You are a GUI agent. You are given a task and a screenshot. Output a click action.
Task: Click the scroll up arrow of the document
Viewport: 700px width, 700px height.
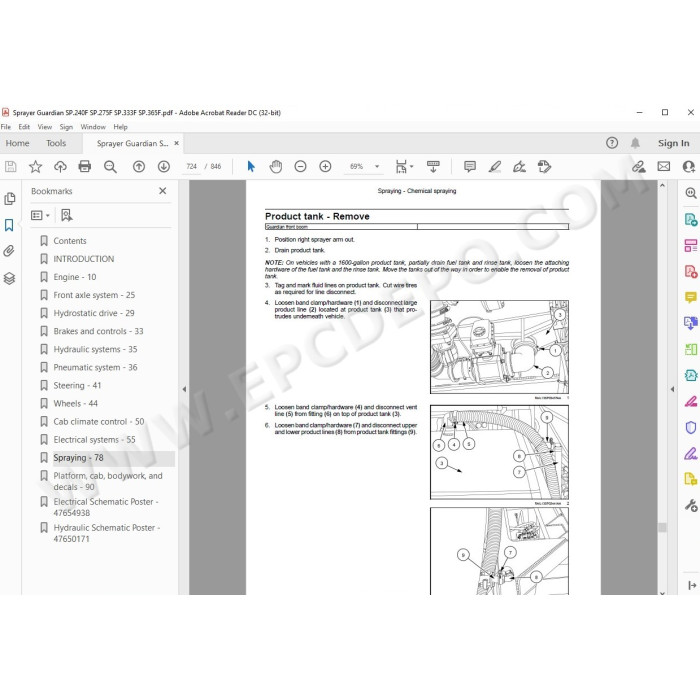pyautogui.click(x=662, y=185)
